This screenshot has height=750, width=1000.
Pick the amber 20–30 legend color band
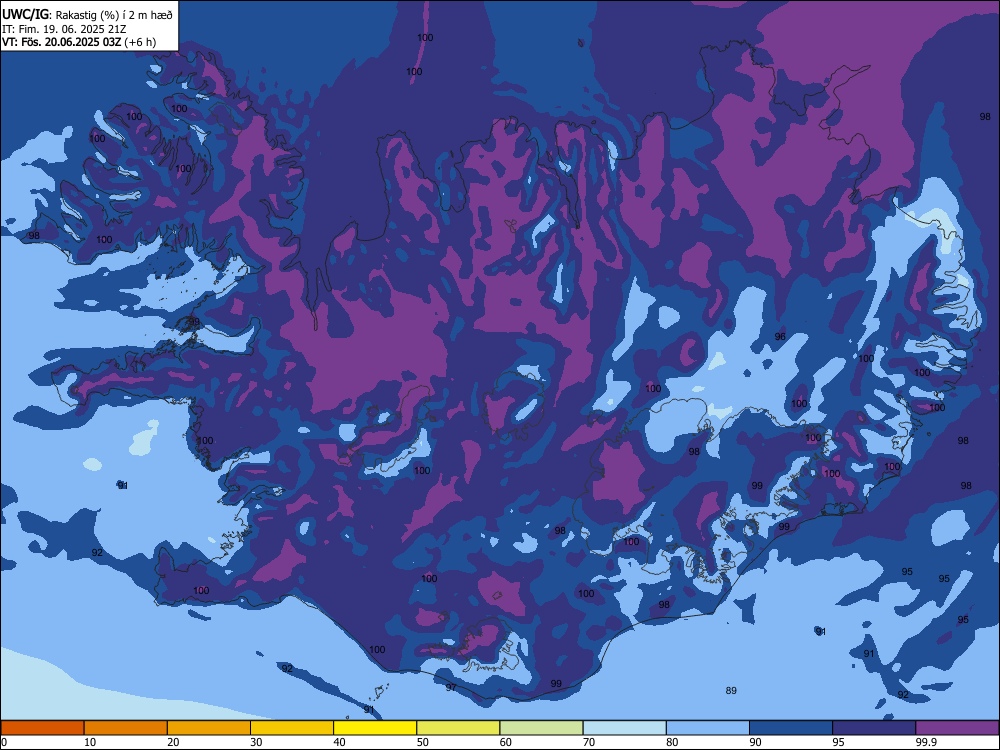pos(209,728)
